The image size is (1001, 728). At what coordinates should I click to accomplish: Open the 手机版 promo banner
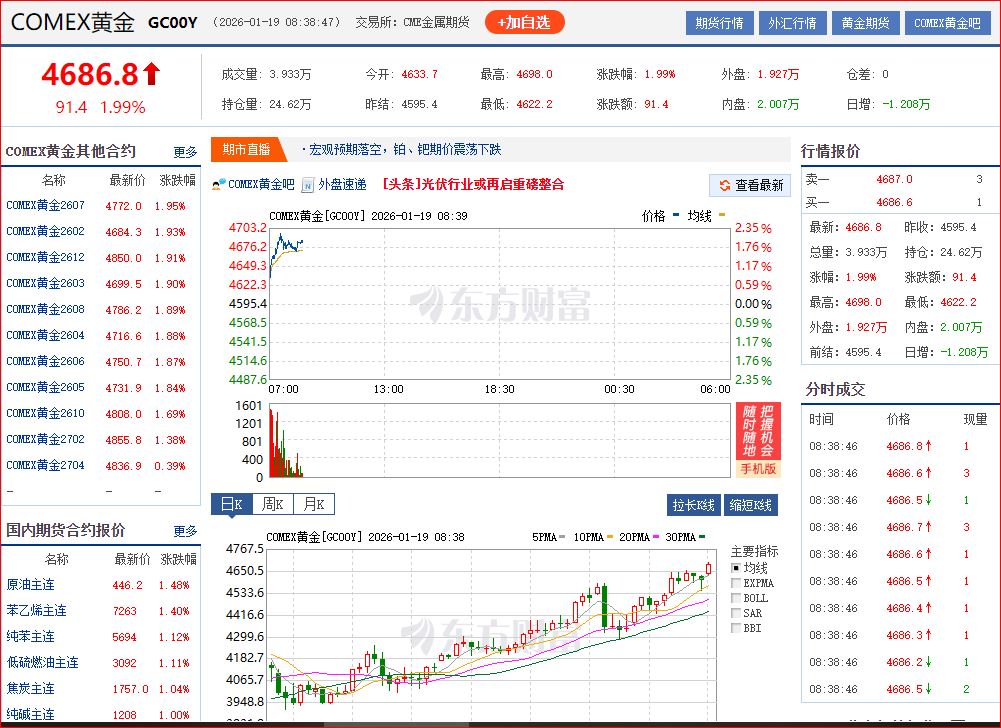pyautogui.click(x=758, y=439)
